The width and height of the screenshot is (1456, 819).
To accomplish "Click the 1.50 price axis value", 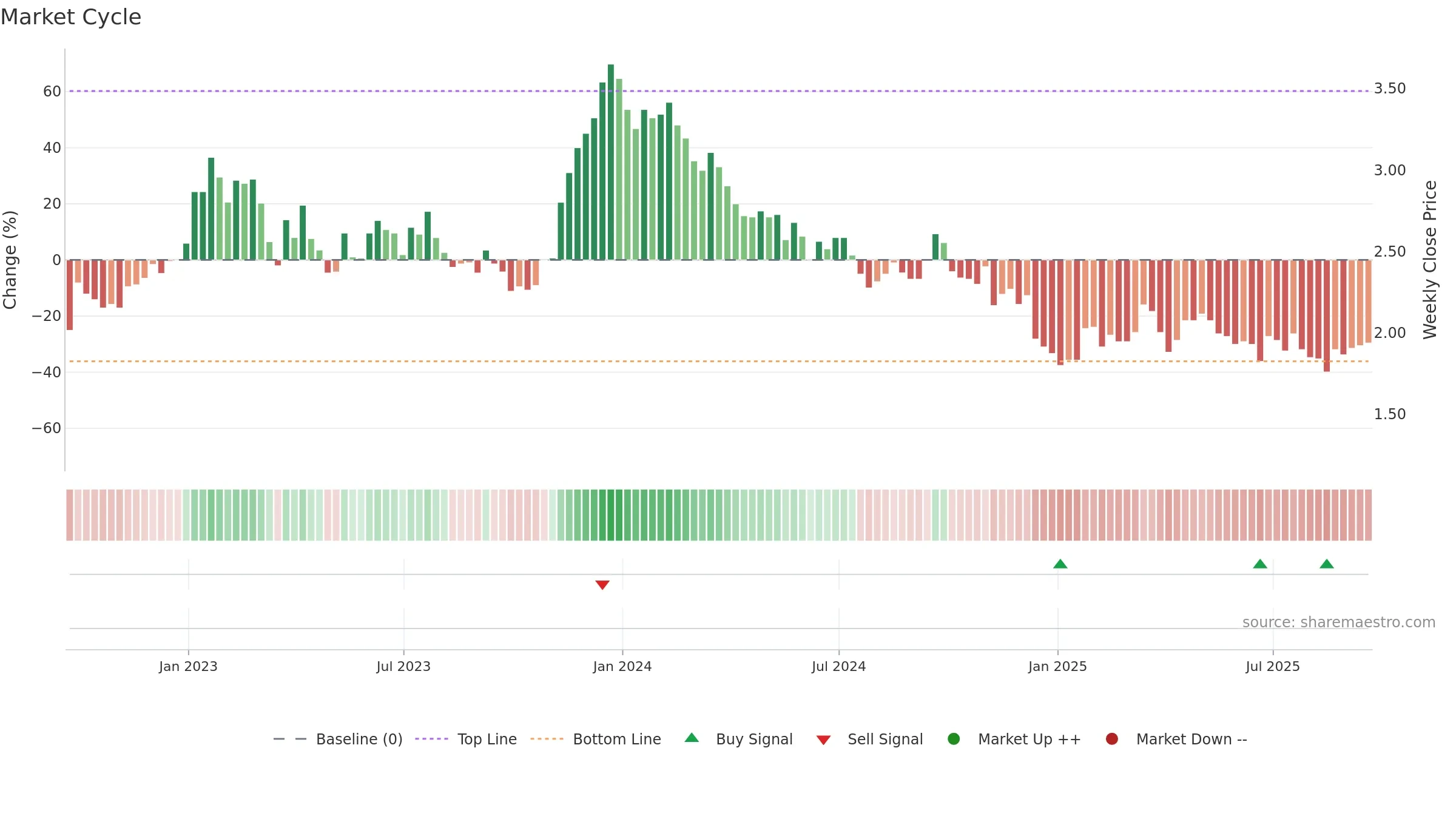I will click(1390, 414).
